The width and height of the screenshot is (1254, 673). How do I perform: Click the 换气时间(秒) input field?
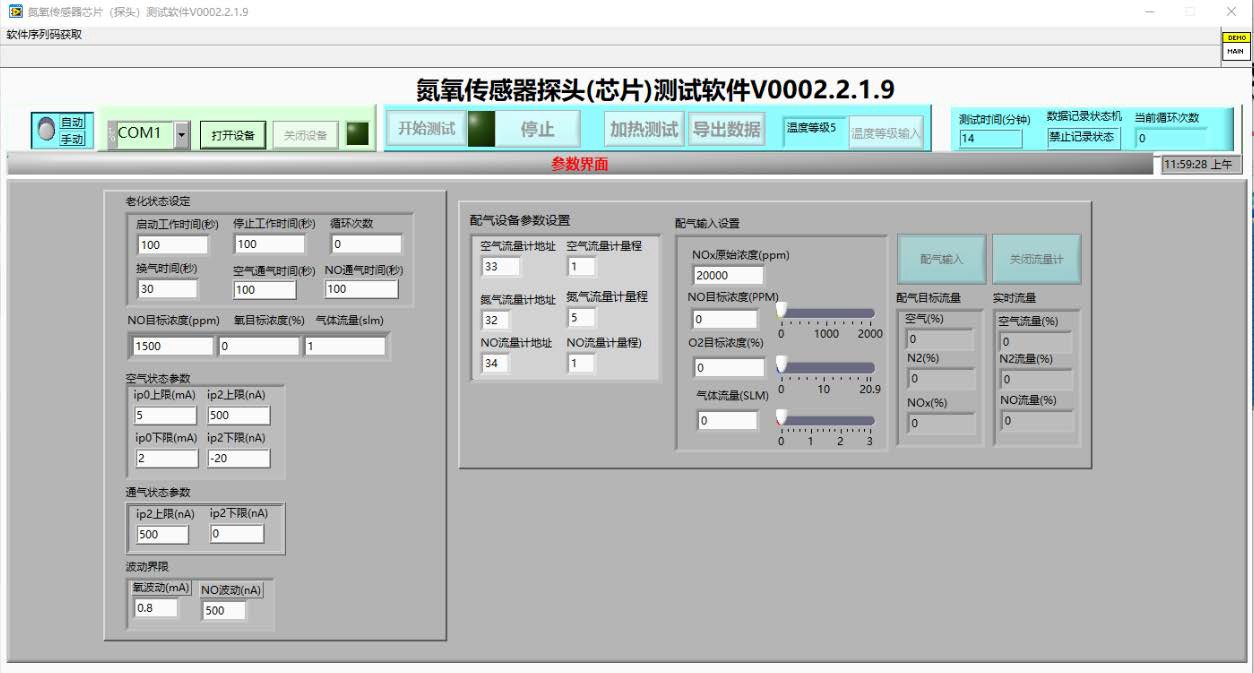tap(167, 289)
